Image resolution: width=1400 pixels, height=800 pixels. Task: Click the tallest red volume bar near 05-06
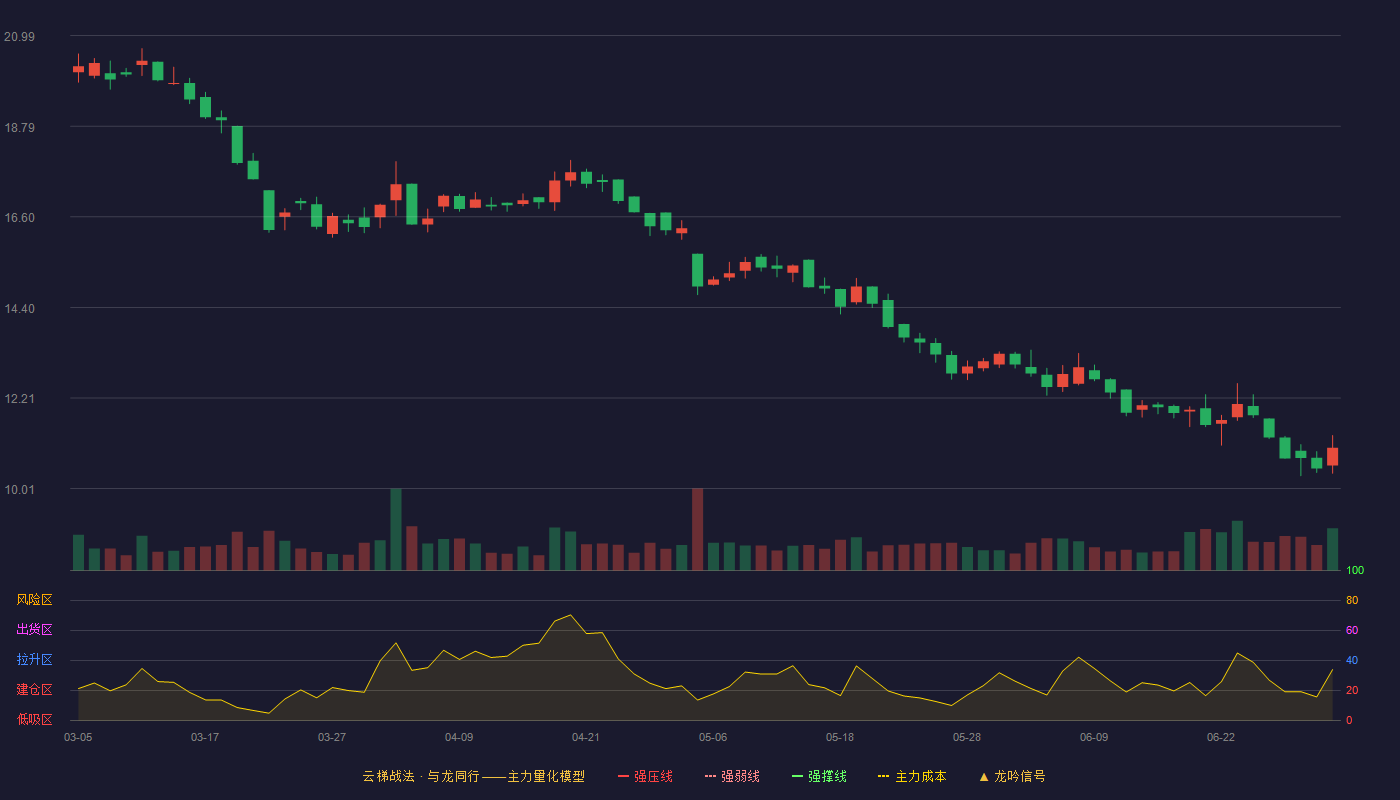pos(697,529)
